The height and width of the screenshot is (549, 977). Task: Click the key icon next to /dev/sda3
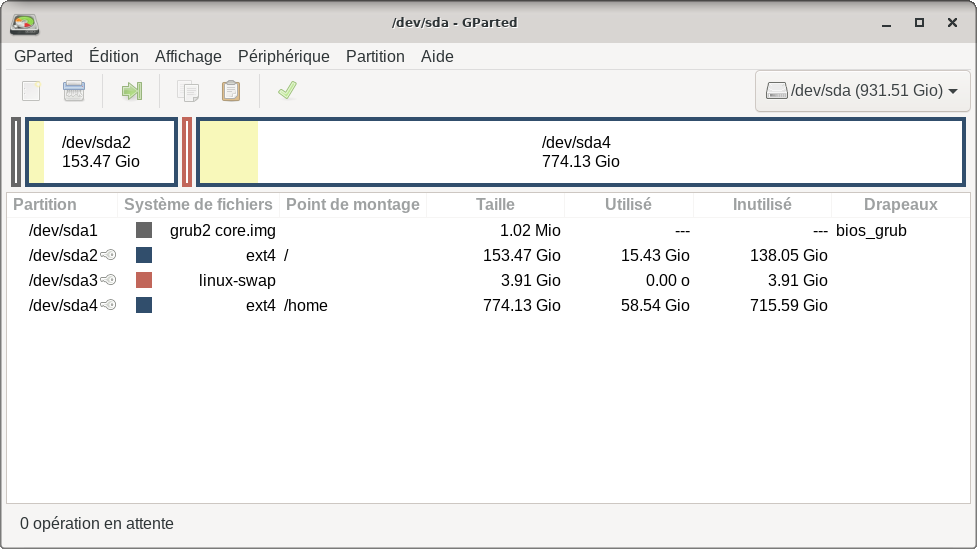coord(108,280)
